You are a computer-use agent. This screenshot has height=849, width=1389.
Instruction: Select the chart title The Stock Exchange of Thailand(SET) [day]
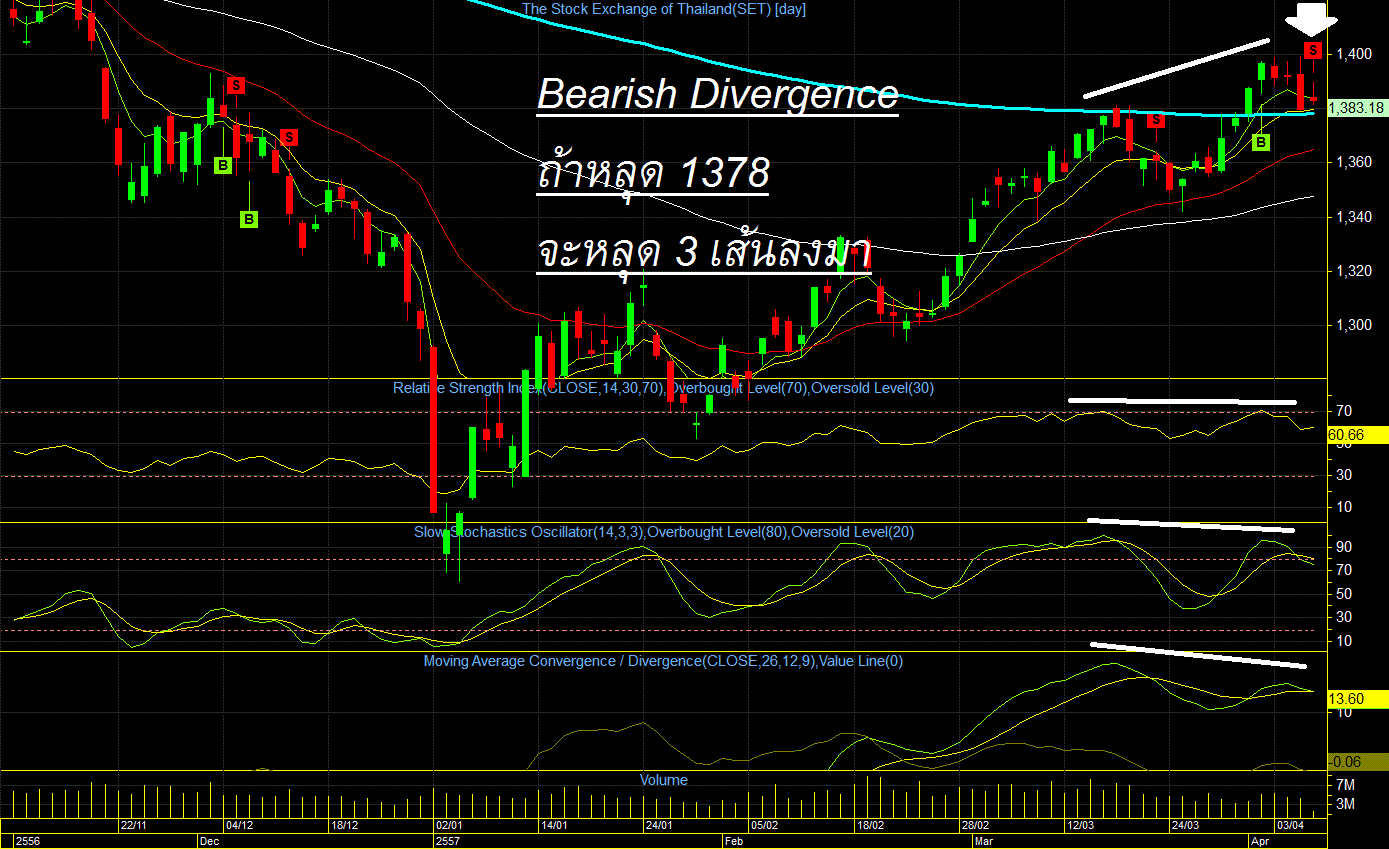click(664, 9)
